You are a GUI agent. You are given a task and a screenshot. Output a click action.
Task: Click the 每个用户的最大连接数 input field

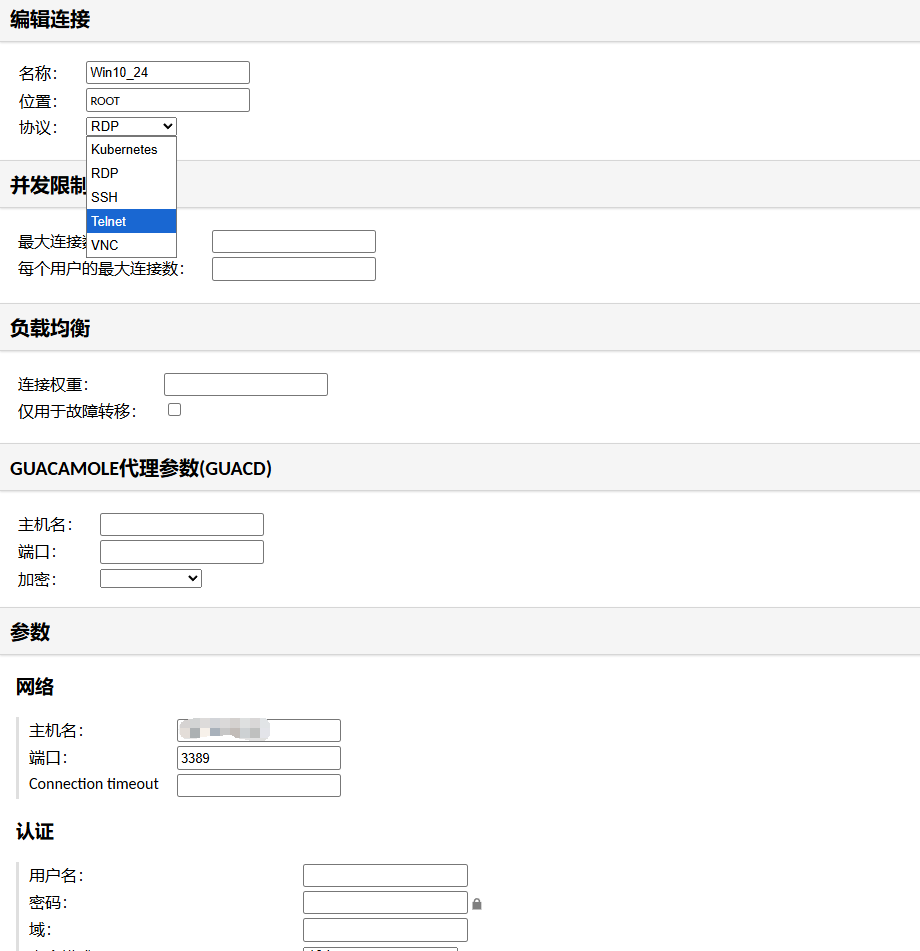point(294,268)
